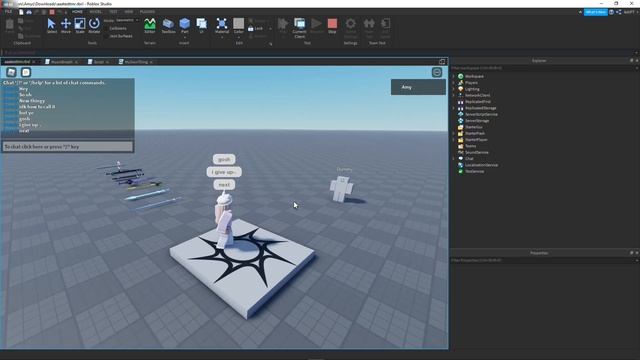This screenshot has width=640, height=360.
Task: Open the dropdown arrow under Color
Action: pos(238,37)
